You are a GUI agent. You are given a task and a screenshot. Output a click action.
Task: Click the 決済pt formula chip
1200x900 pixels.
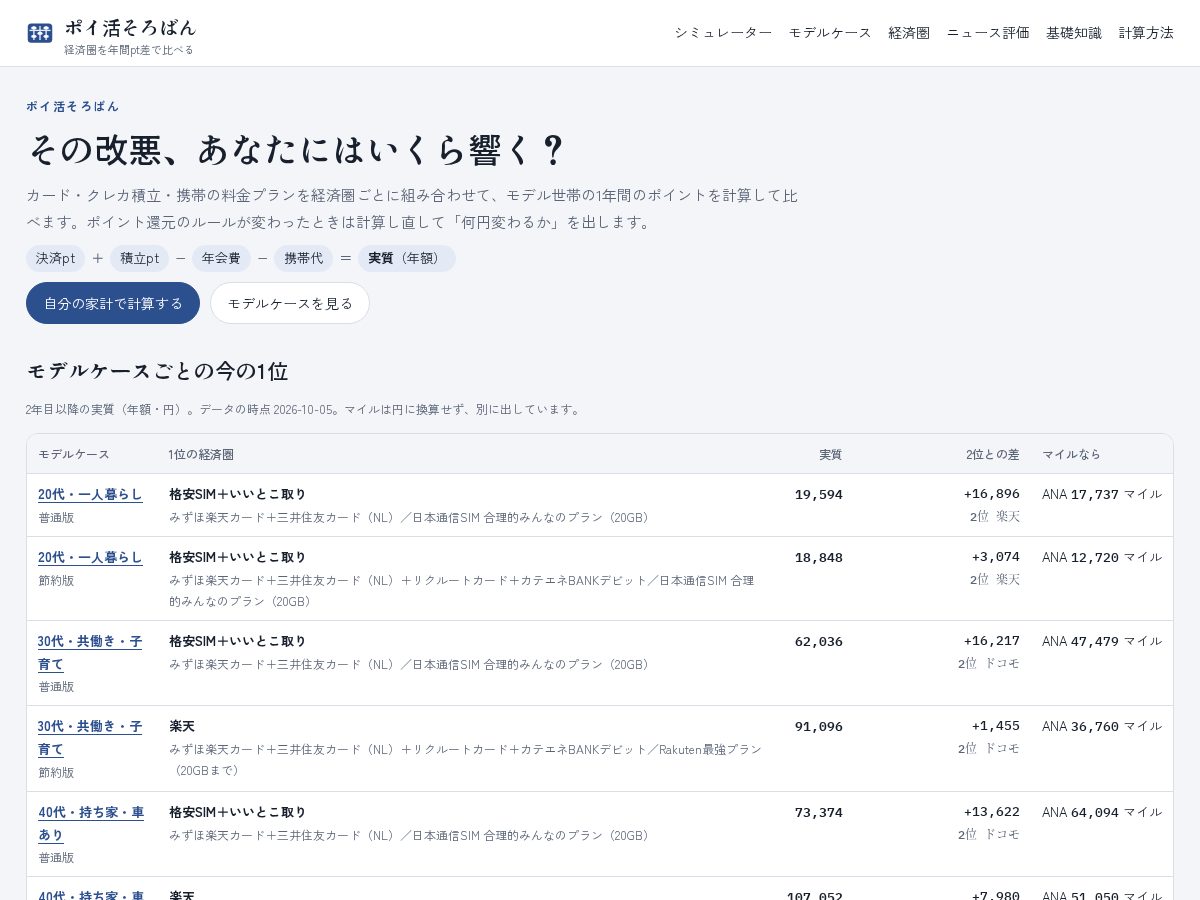pos(56,258)
